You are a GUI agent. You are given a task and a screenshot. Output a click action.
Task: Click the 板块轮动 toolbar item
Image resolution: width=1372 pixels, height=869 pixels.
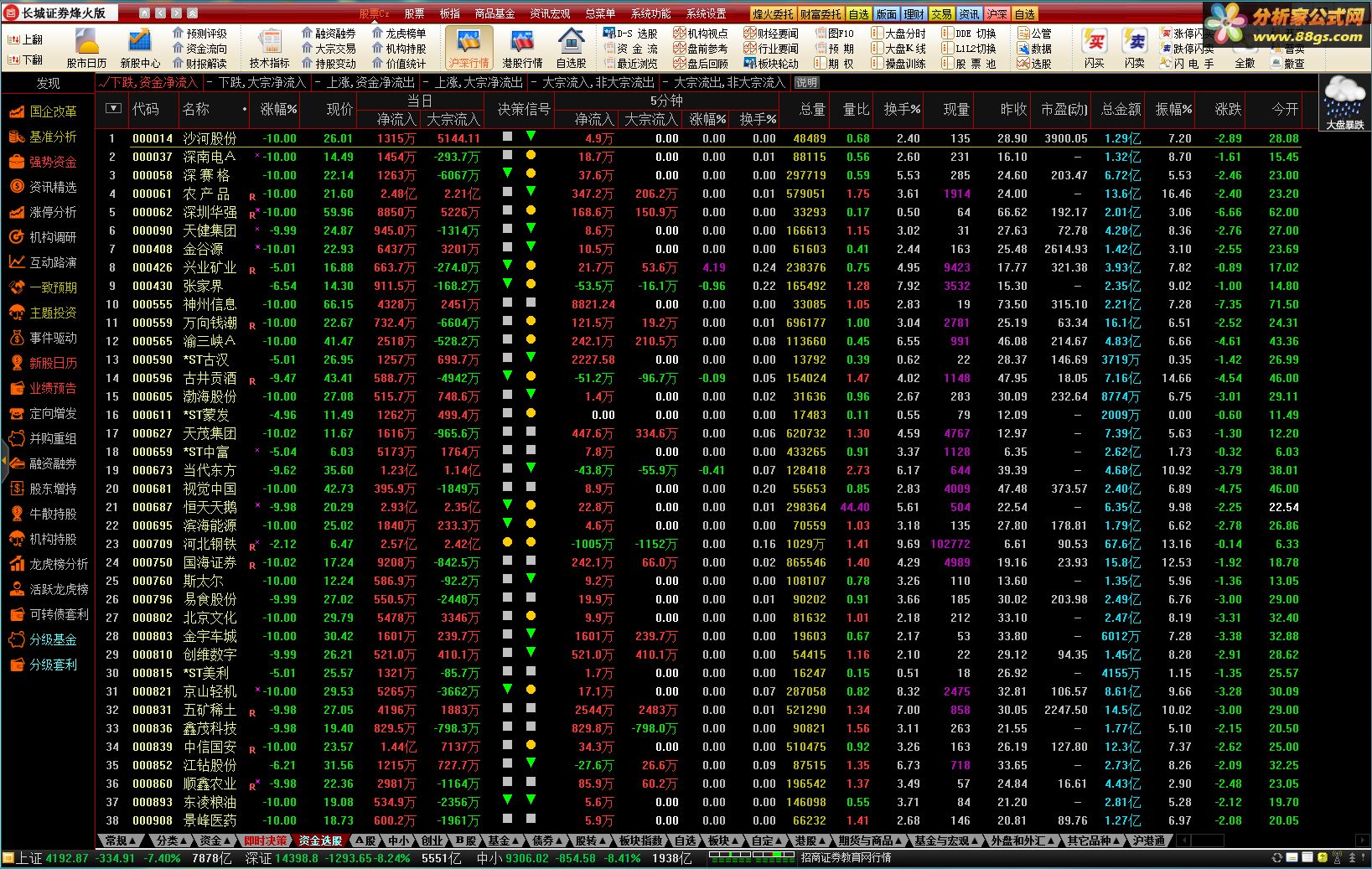[x=772, y=64]
